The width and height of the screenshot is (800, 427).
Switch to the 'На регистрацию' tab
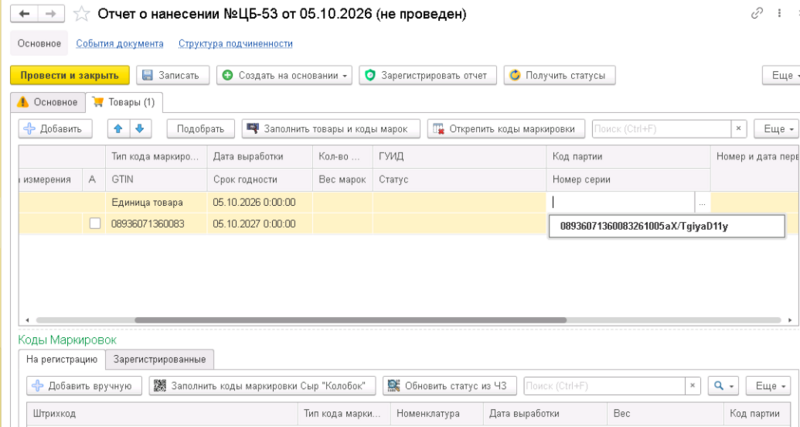coord(62,359)
